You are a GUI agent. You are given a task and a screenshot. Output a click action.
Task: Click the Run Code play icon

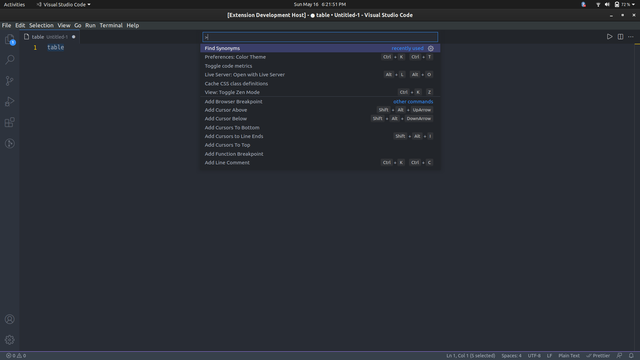(609, 37)
